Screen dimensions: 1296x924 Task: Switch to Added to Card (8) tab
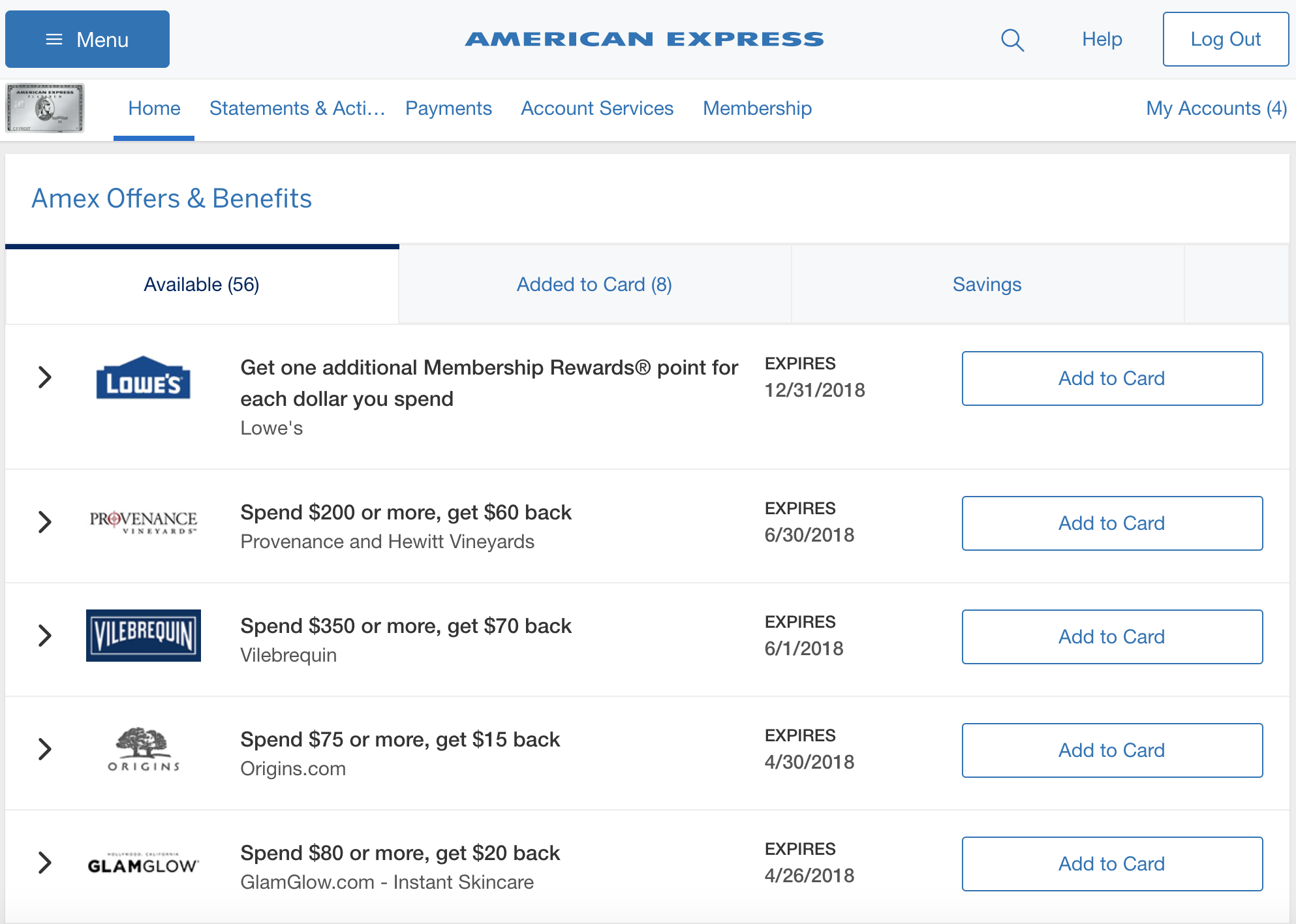pyautogui.click(x=594, y=285)
